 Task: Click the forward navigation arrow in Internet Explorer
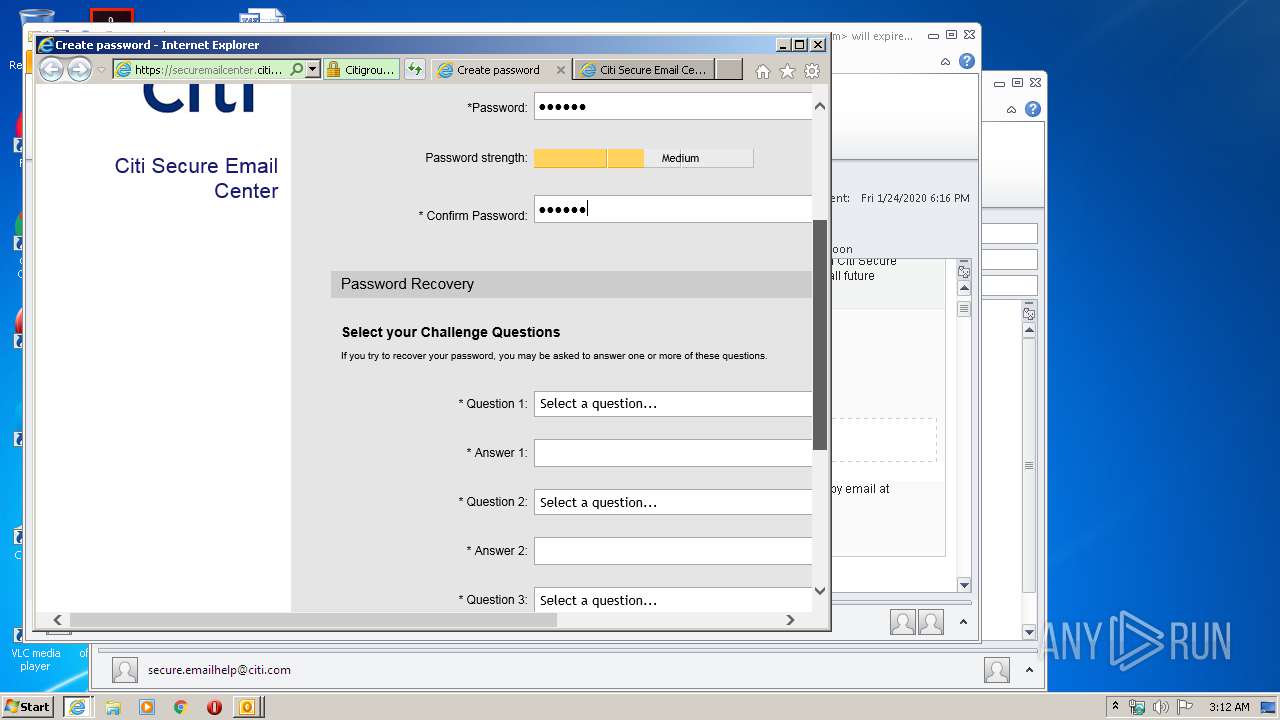tap(79, 69)
